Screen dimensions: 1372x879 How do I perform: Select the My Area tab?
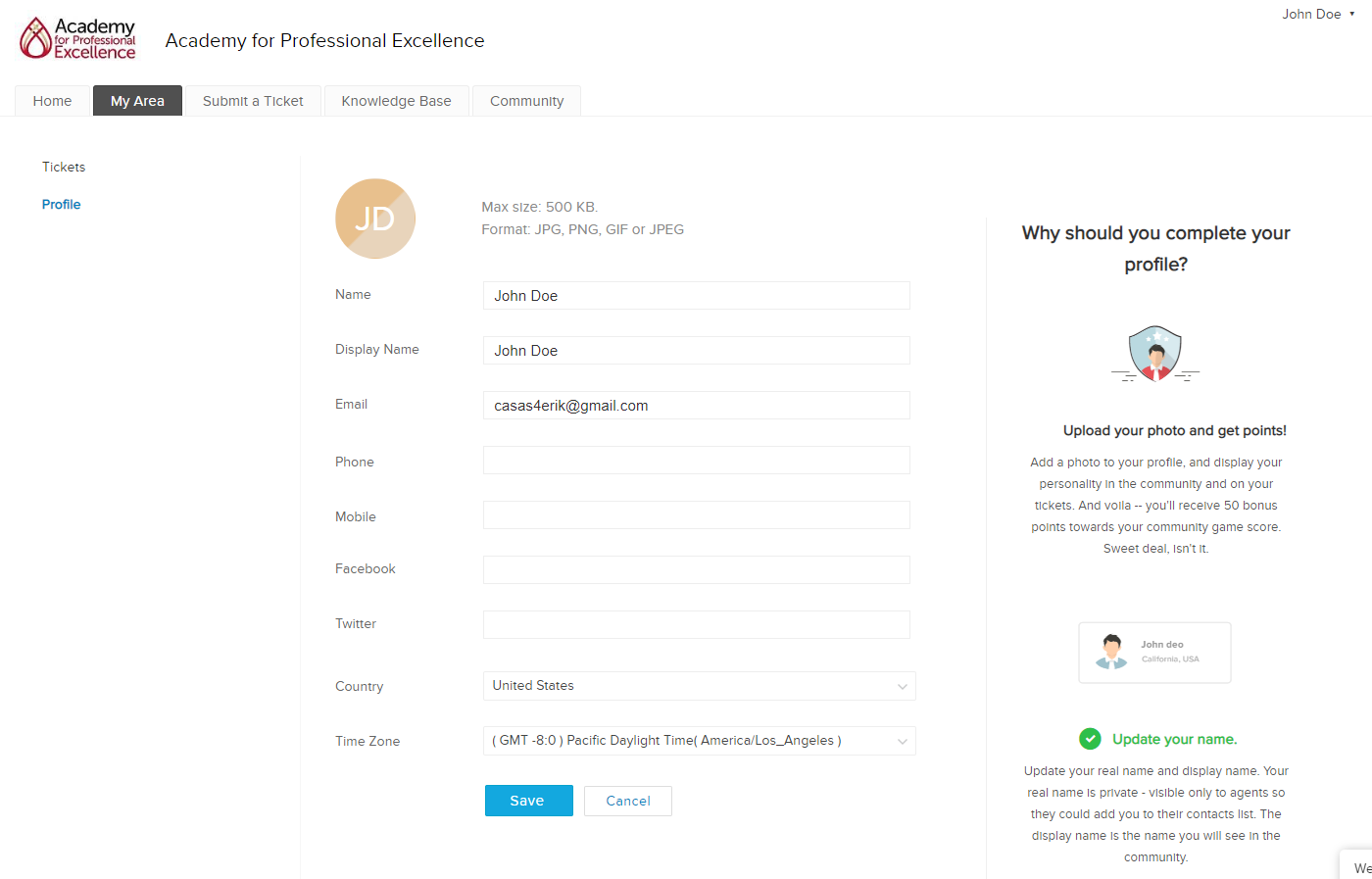137,101
